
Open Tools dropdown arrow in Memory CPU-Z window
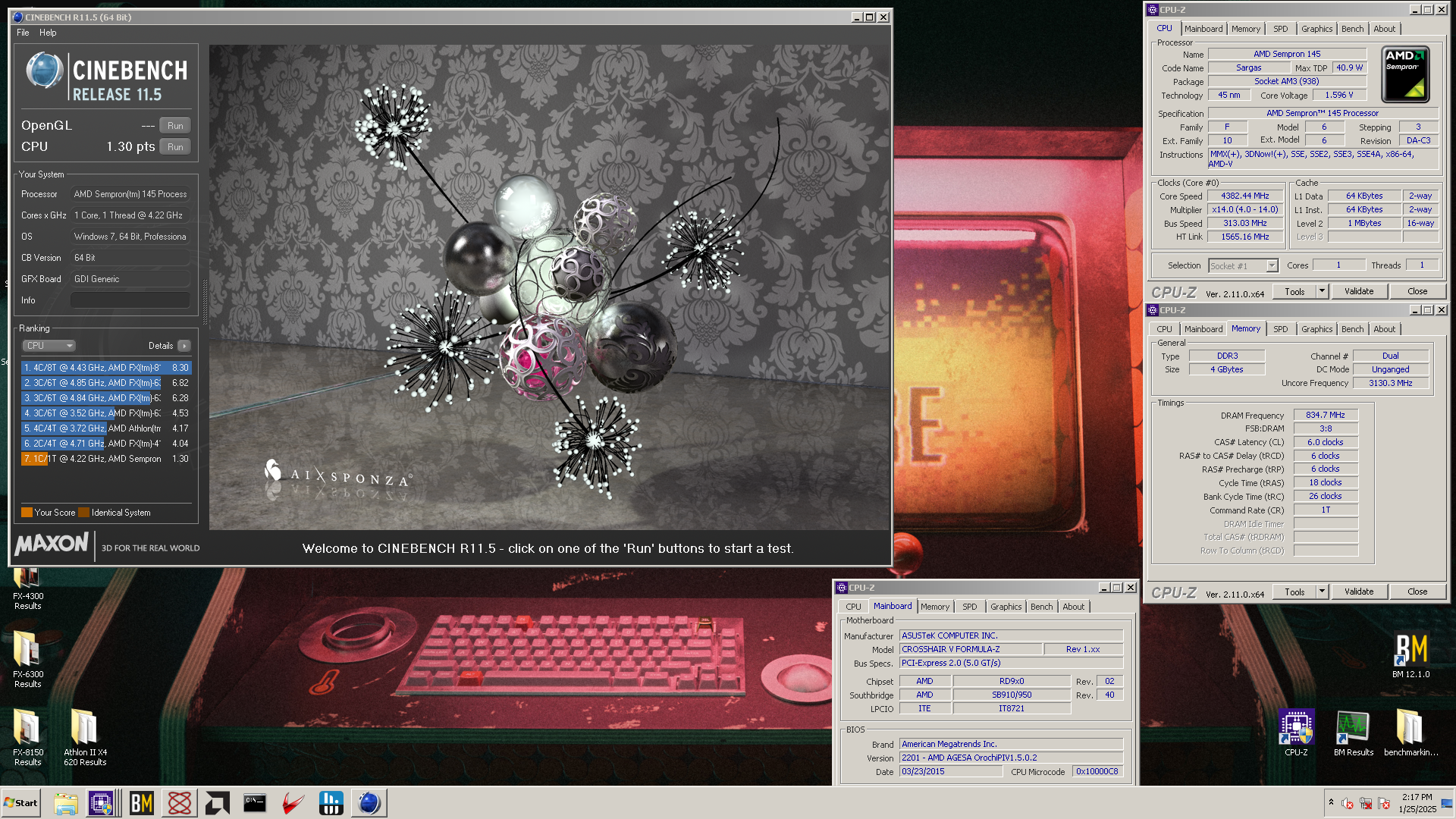tap(1322, 591)
